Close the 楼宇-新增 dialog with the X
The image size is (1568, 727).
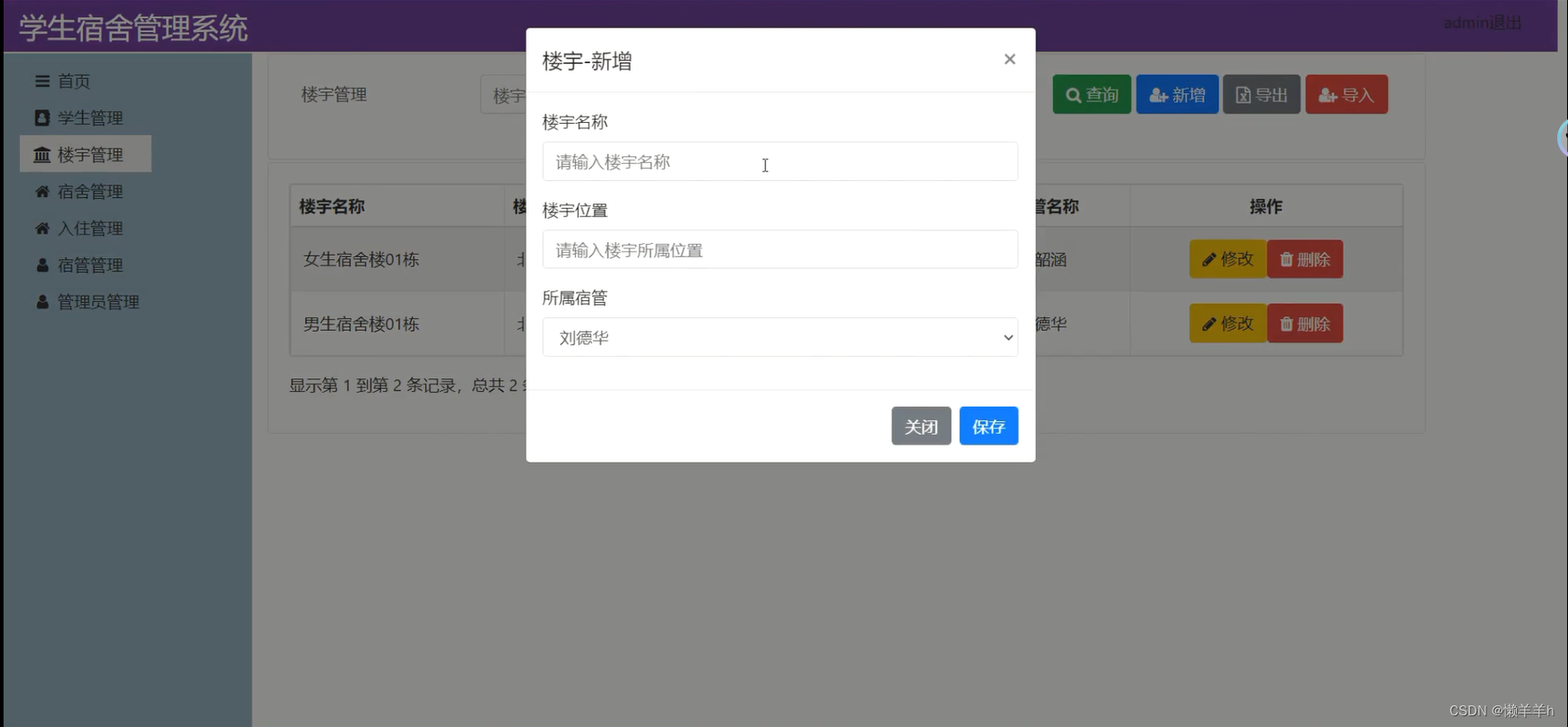(1009, 59)
